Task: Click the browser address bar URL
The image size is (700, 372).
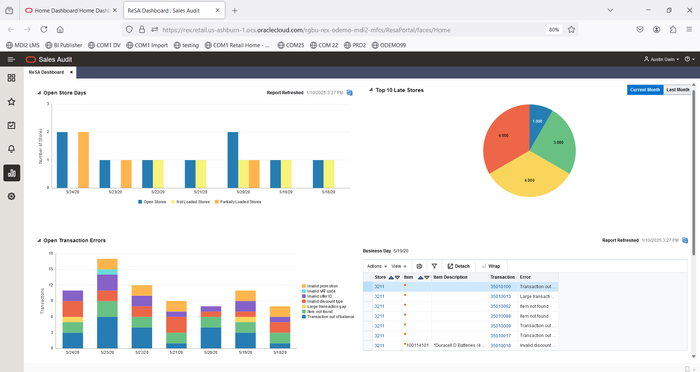Action: point(306,30)
